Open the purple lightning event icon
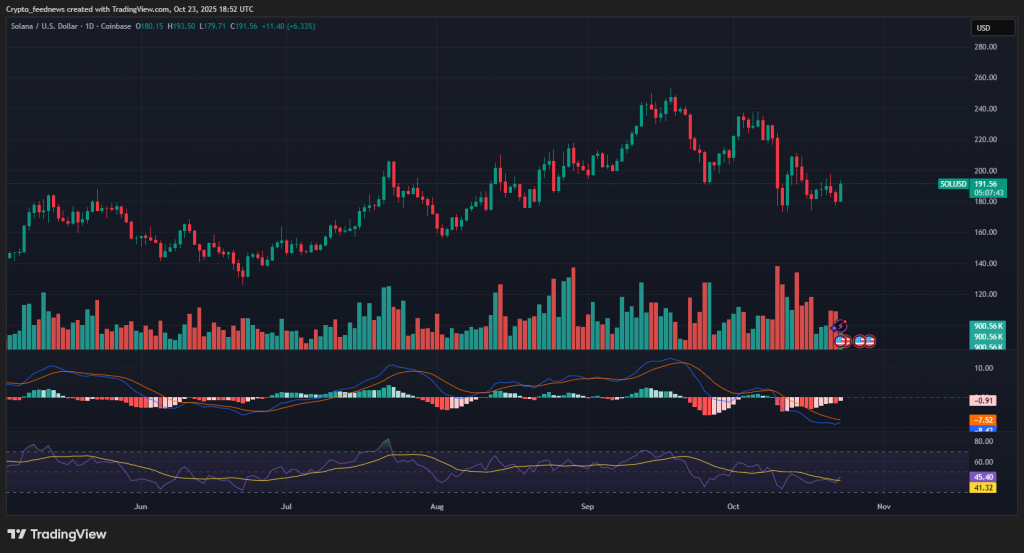Screen dimensions: 1024x553 pos(840,325)
